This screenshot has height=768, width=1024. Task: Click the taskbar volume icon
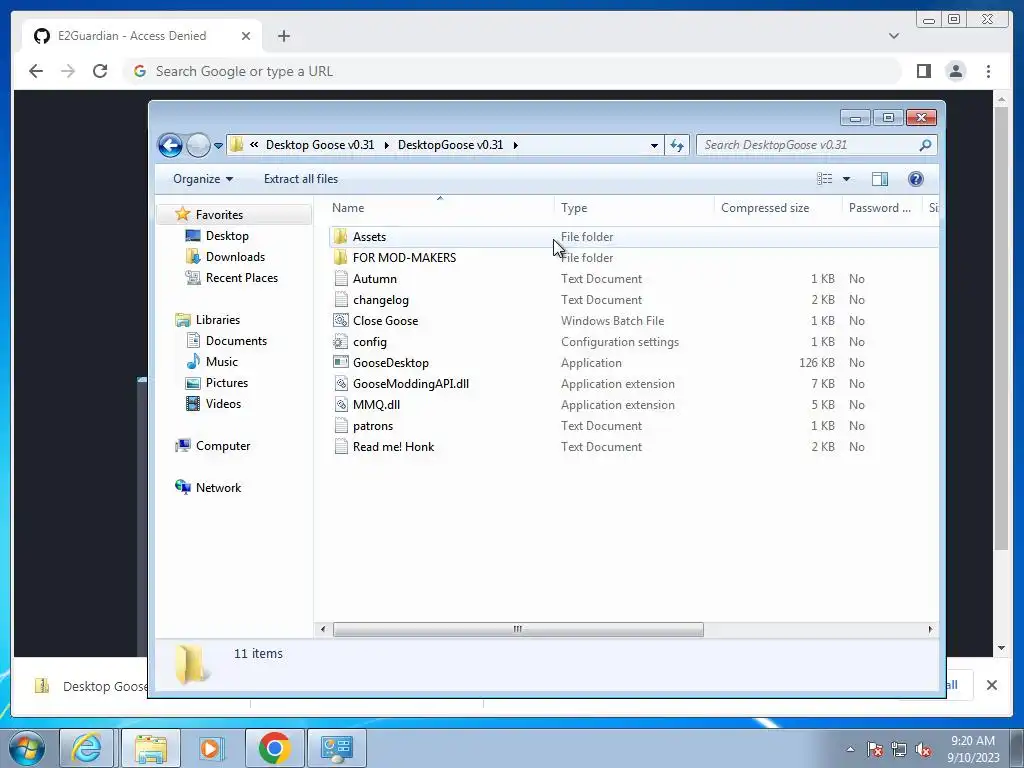point(923,750)
